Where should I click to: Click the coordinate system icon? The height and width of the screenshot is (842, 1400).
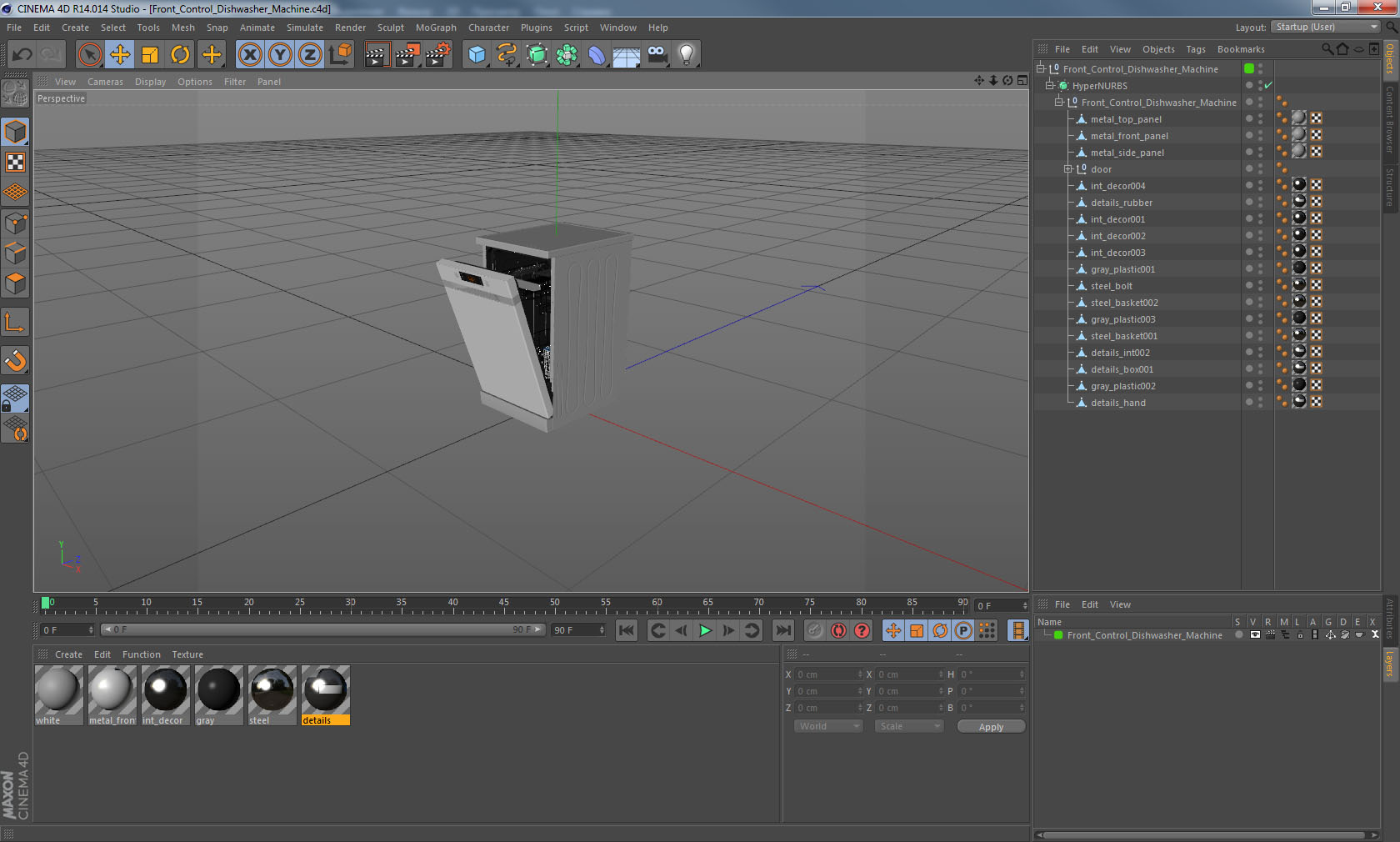(x=340, y=55)
